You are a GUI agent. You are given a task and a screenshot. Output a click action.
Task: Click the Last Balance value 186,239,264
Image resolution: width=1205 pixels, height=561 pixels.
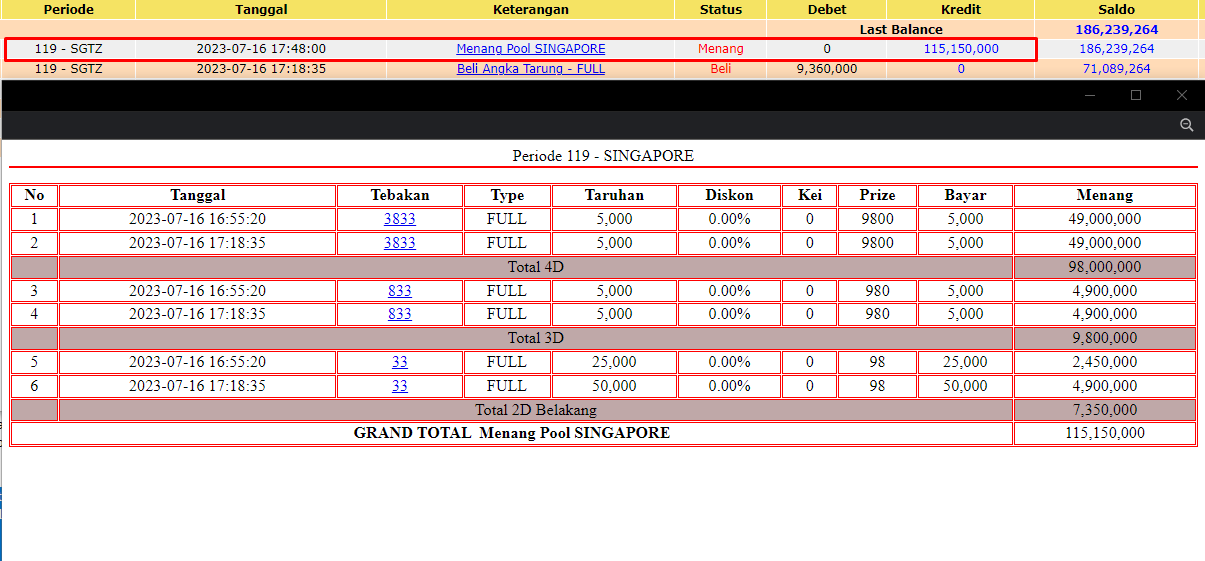click(x=1117, y=30)
